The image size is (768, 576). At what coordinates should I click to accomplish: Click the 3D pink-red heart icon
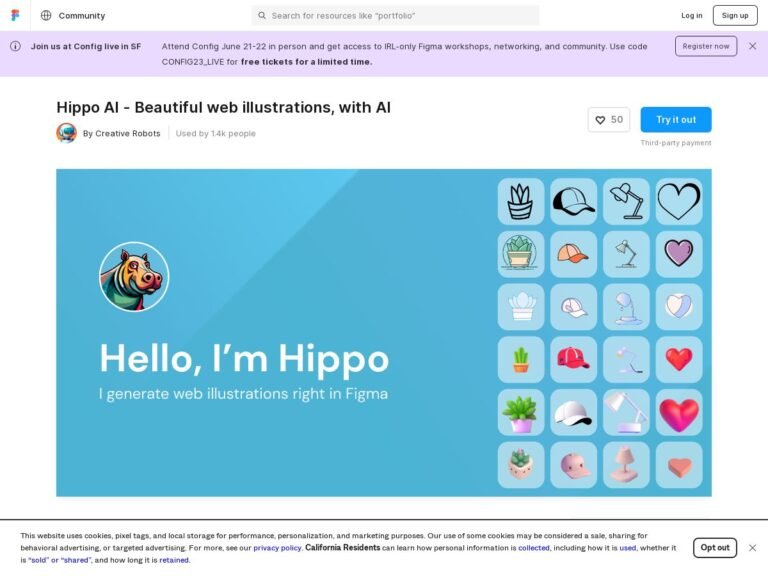click(679, 412)
